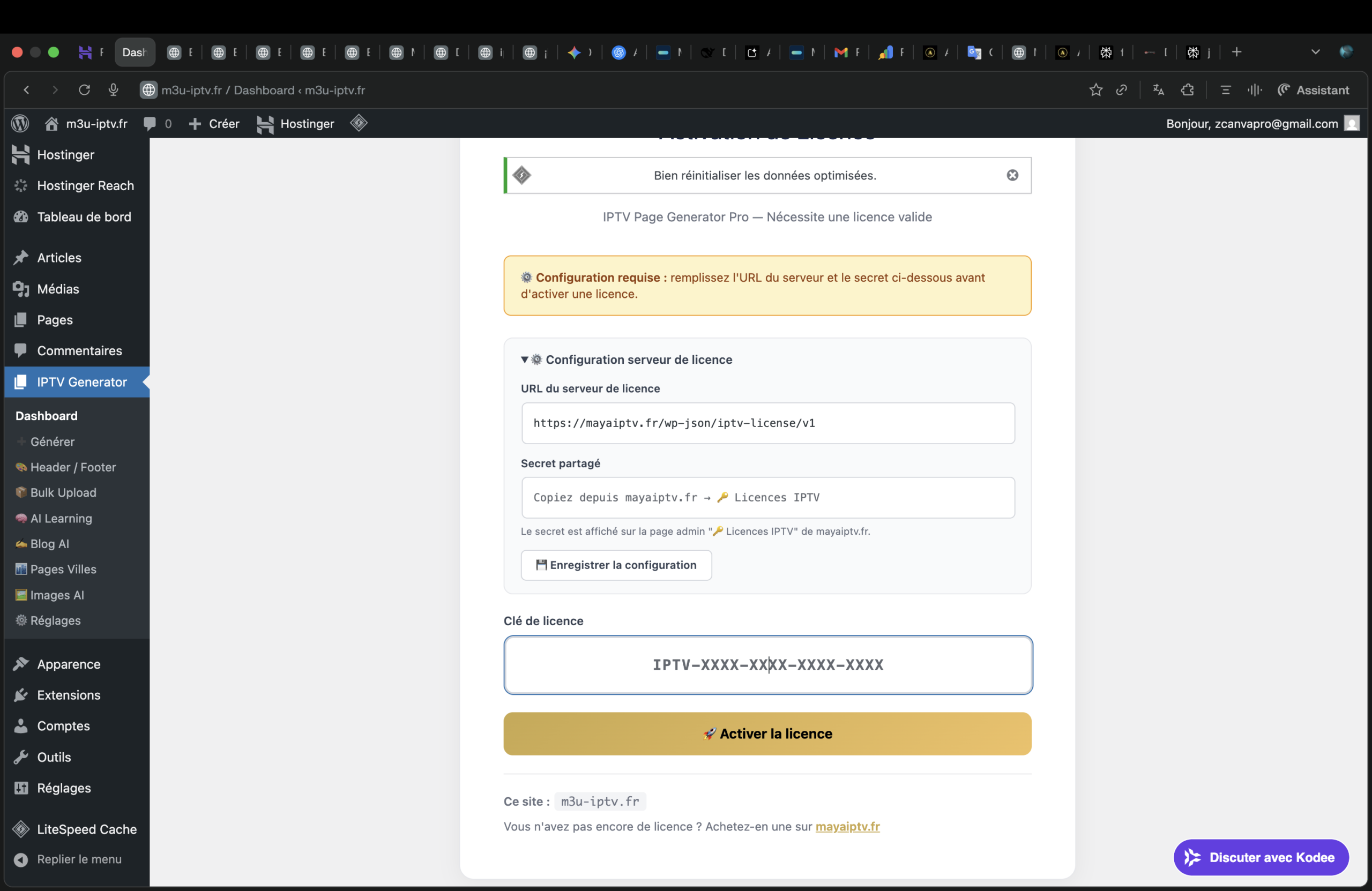Image resolution: width=1372 pixels, height=891 pixels.
Task: Visit site m3u-iptv.fr from admin bar
Action: point(86,123)
